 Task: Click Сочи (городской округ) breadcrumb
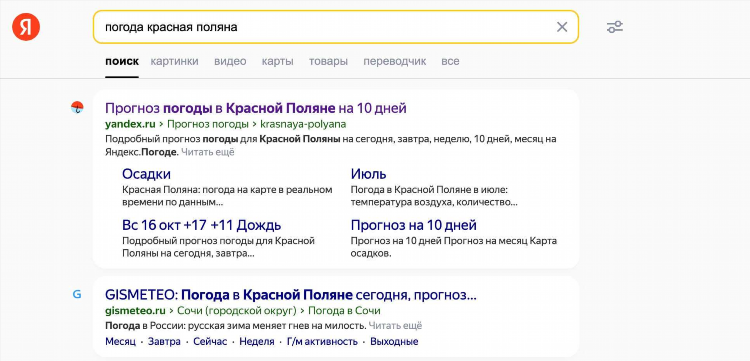(237, 311)
